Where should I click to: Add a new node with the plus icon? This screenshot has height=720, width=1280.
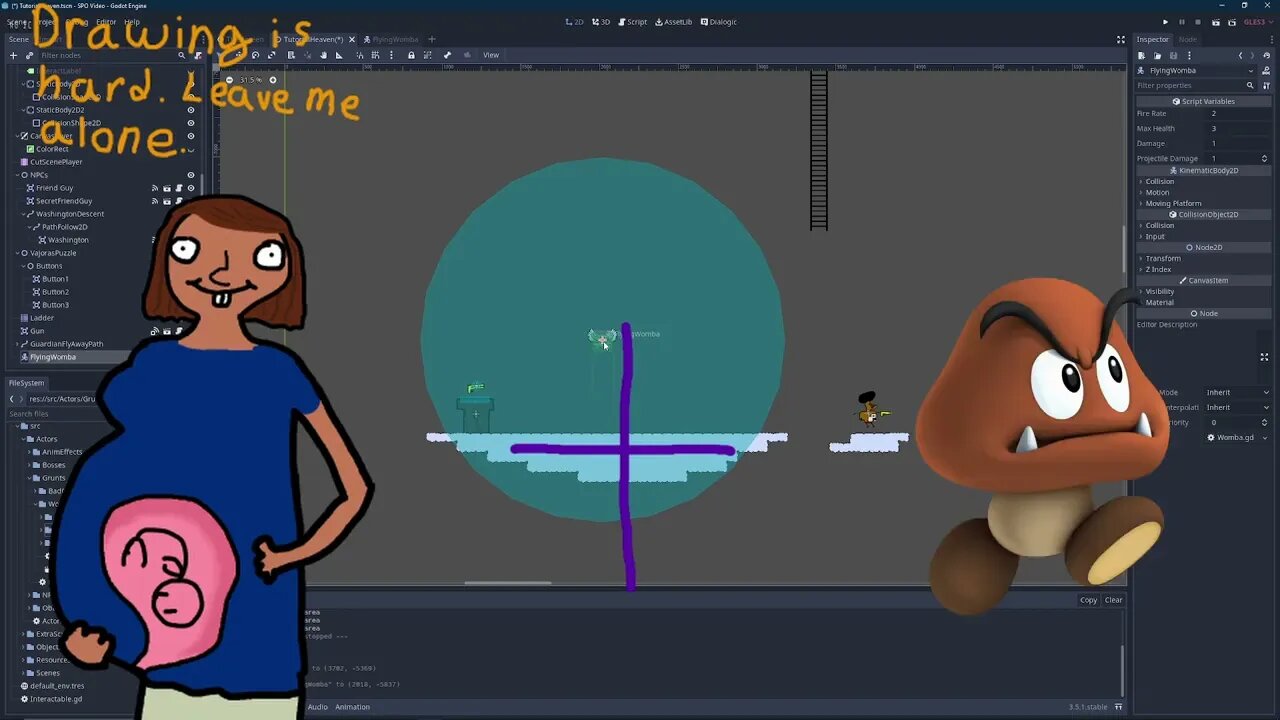point(13,55)
